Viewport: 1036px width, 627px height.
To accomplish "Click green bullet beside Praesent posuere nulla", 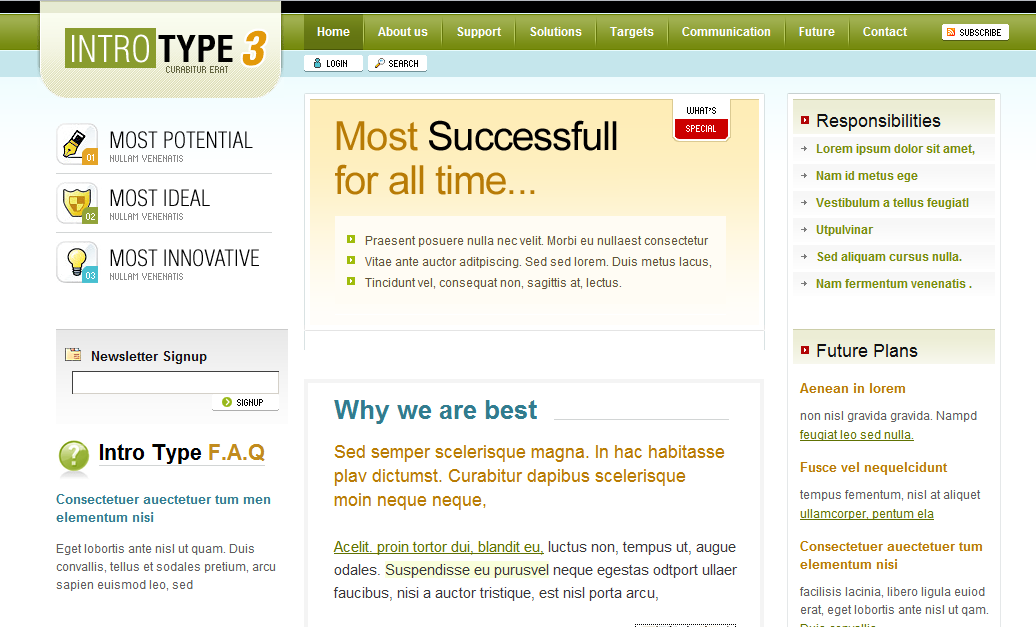I will (x=351, y=239).
